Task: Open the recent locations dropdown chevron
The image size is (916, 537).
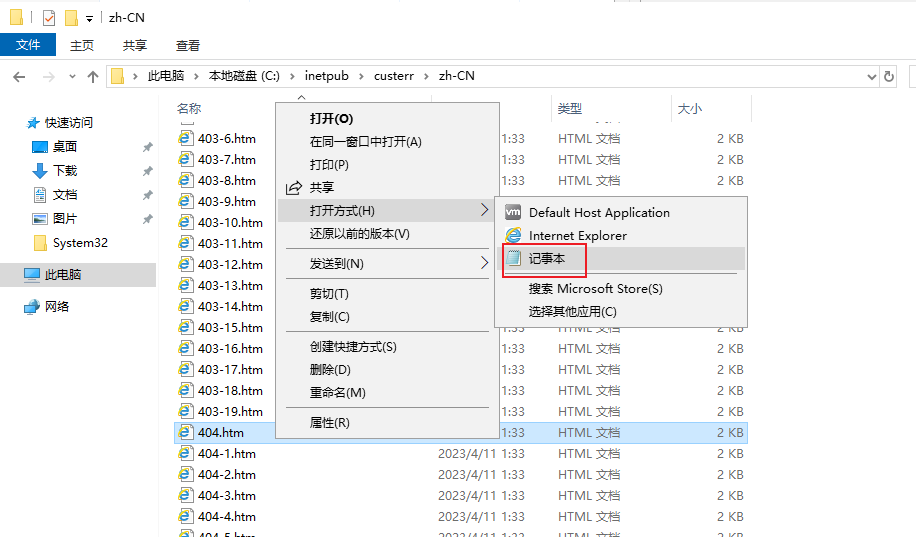Action: (x=72, y=77)
